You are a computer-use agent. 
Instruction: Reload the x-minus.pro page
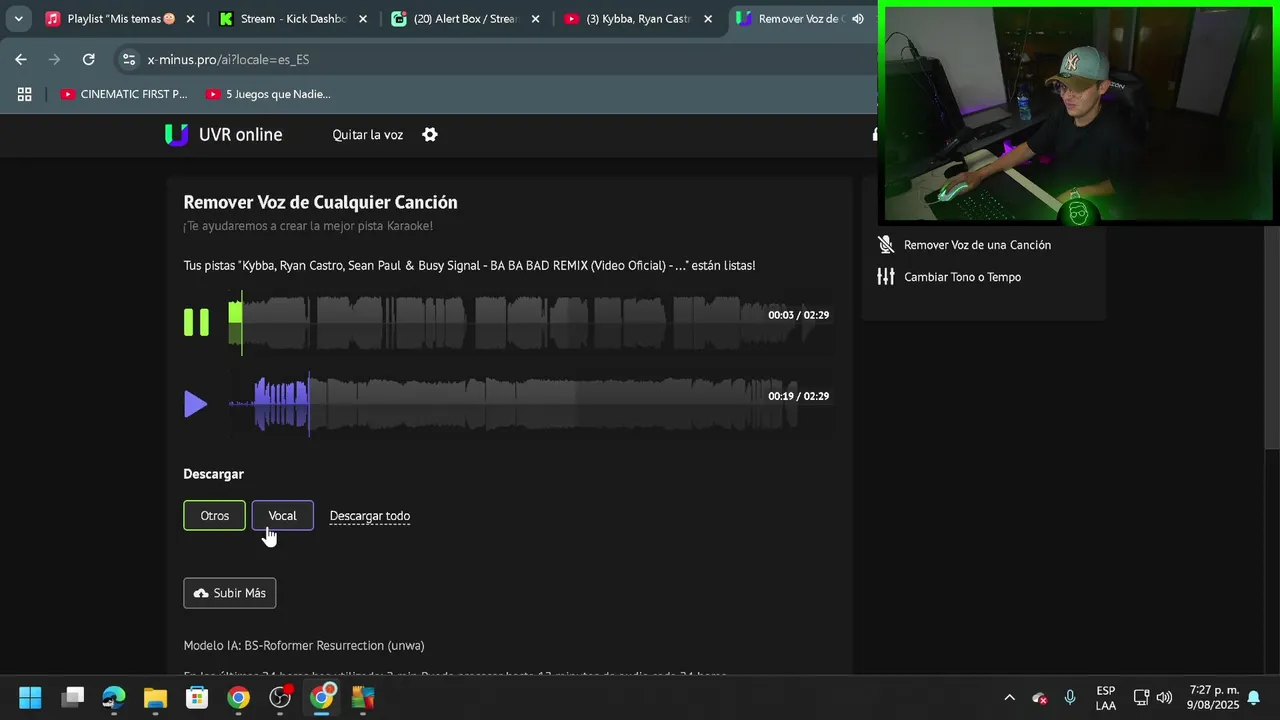pyautogui.click(x=88, y=59)
